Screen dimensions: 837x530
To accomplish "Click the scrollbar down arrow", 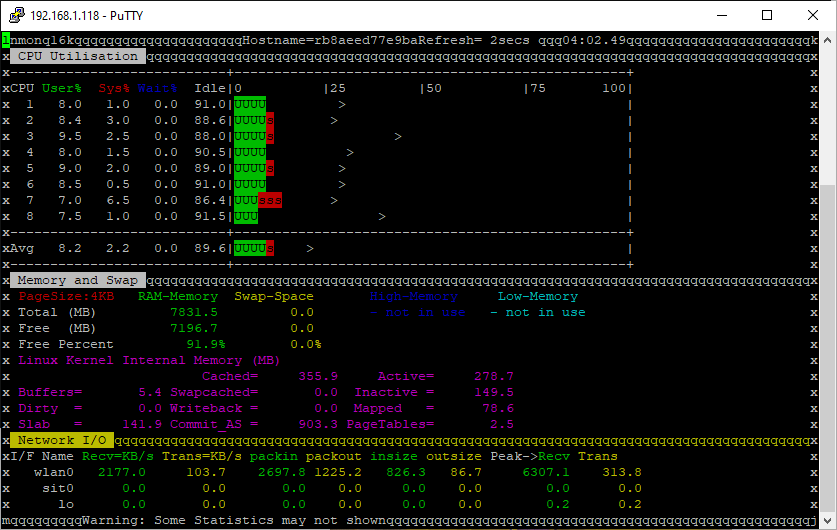I will point(827,520).
